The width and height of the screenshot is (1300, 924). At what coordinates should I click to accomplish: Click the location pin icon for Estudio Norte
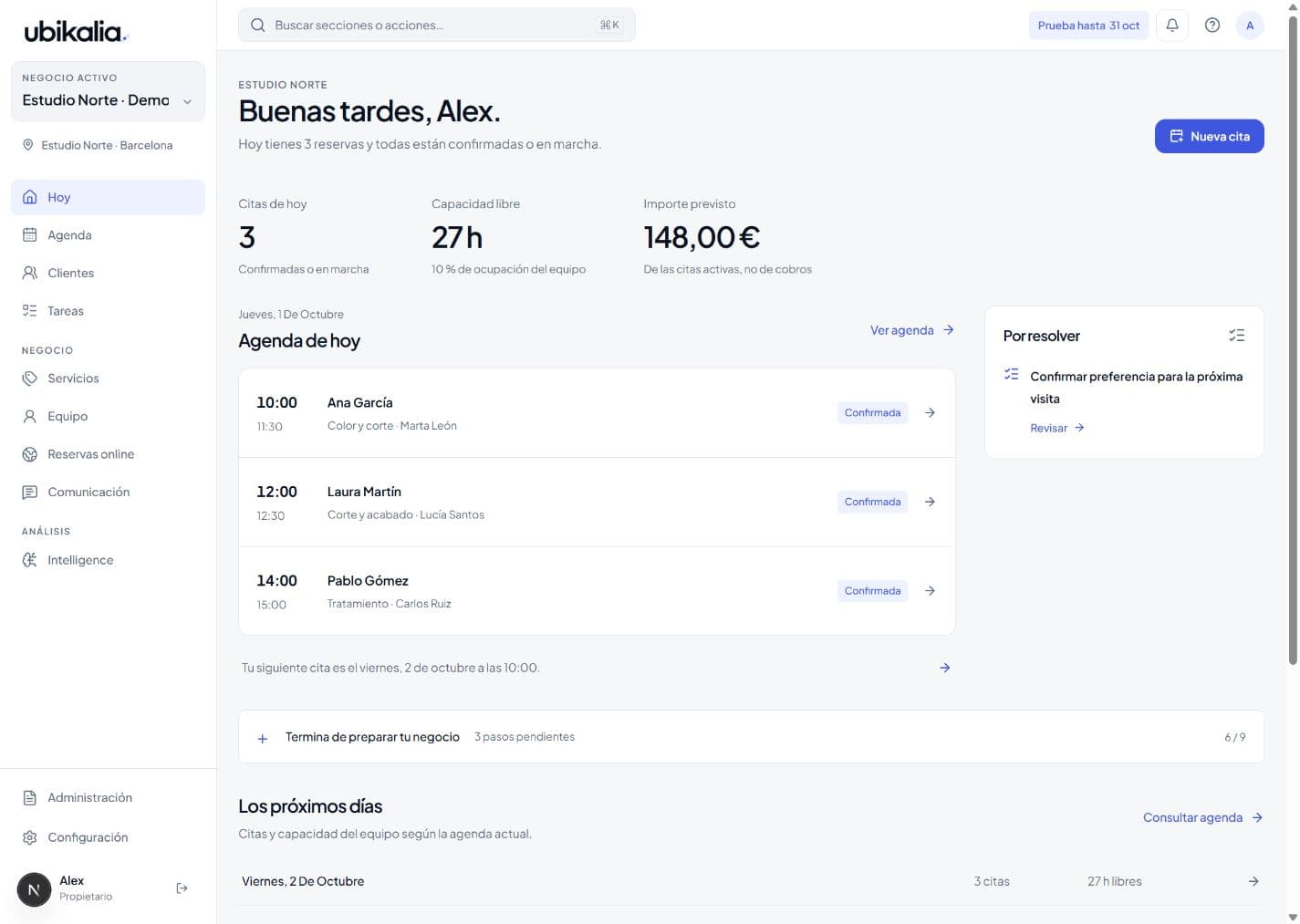point(28,145)
